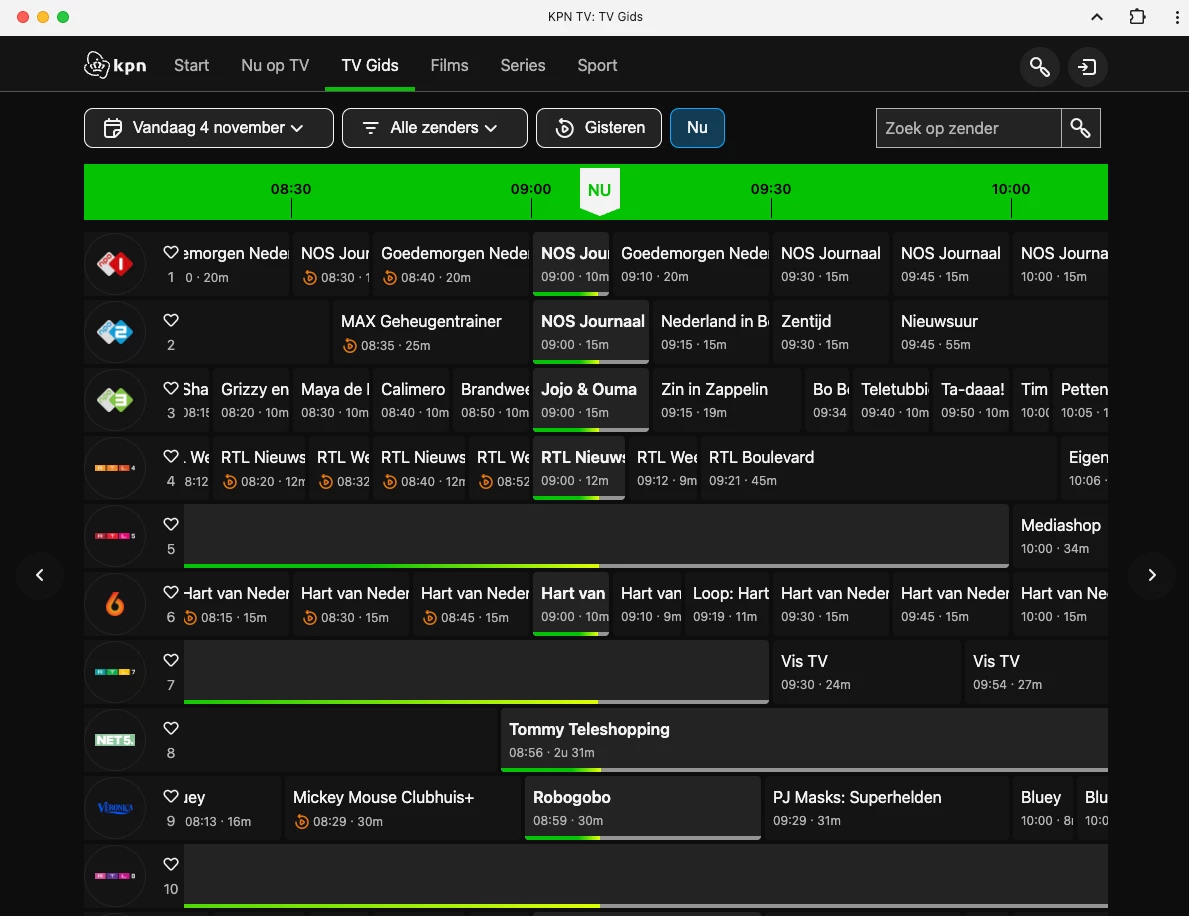Go to the Start tab
The width and height of the screenshot is (1189, 916).
(191, 65)
